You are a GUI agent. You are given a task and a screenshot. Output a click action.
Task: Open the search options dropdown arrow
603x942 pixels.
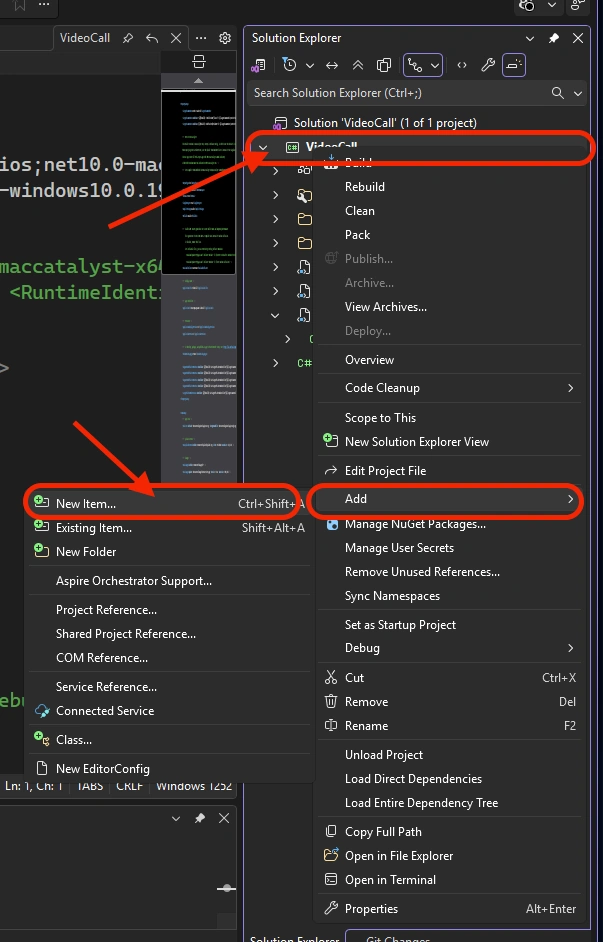coord(578,94)
